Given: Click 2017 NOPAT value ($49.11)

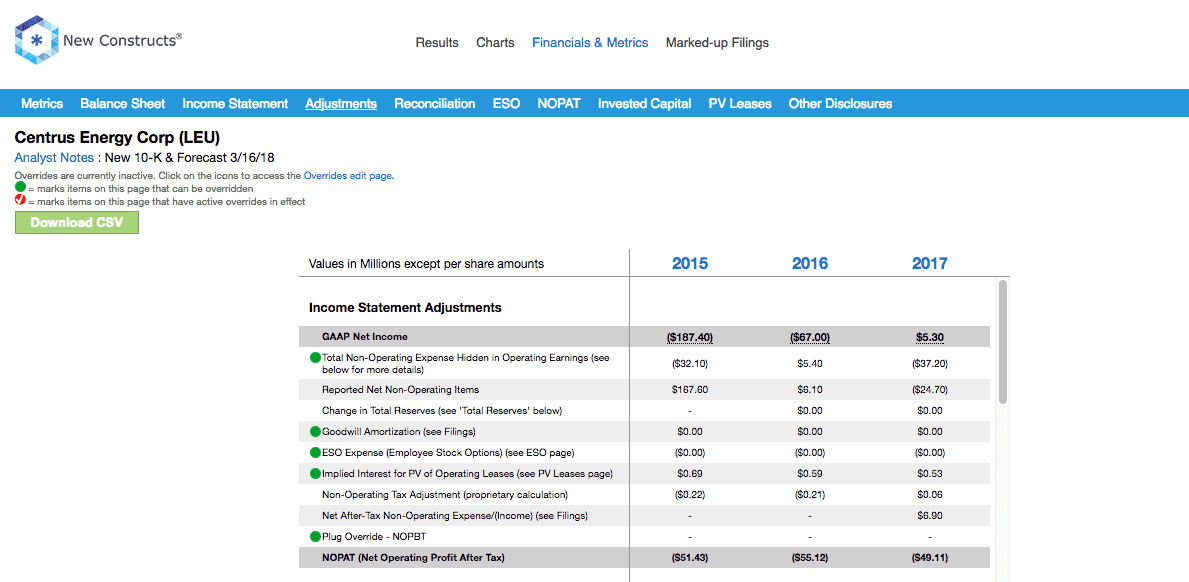Looking at the screenshot, I should point(930,558).
